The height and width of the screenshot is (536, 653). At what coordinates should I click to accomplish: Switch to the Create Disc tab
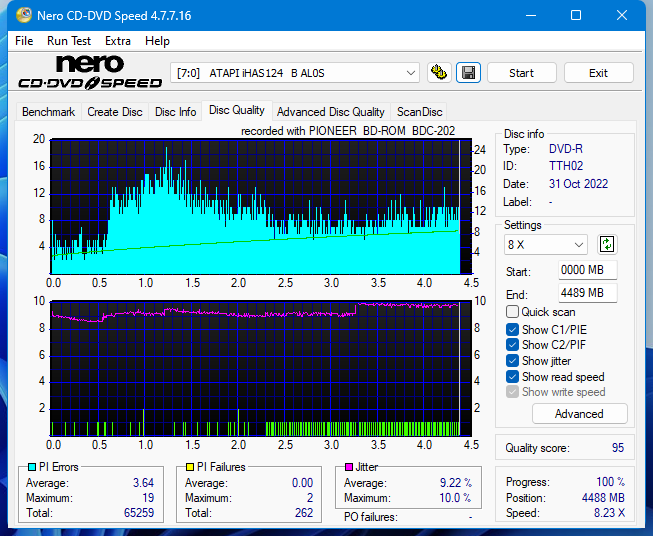pyautogui.click(x=115, y=112)
